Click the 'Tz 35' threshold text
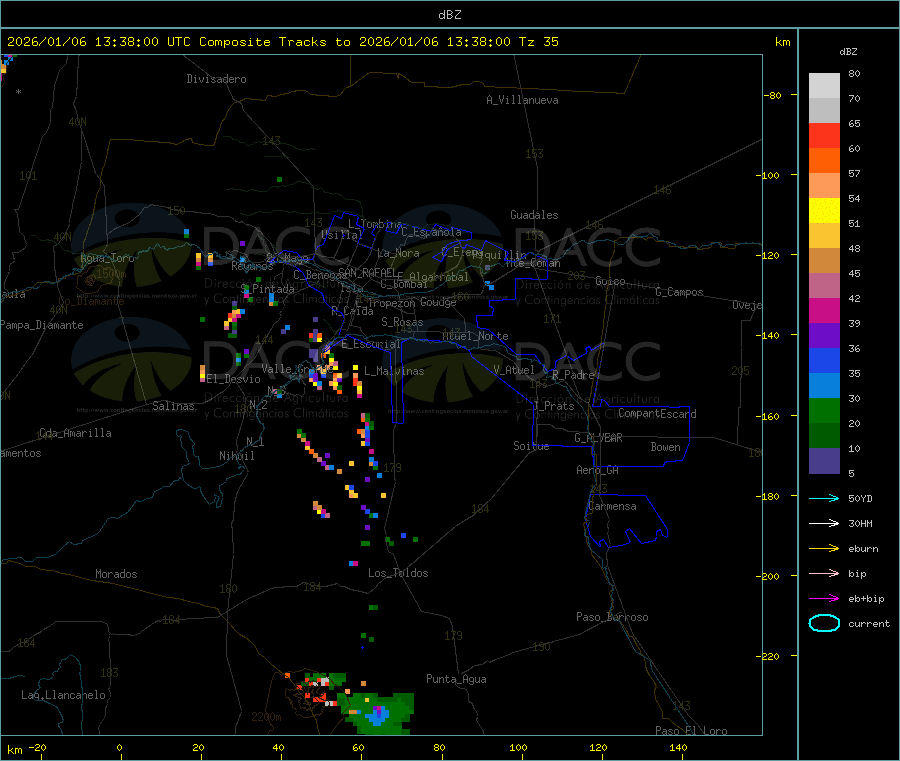The width and height of the screenshot is (900, 761). (x=538, y=42)
